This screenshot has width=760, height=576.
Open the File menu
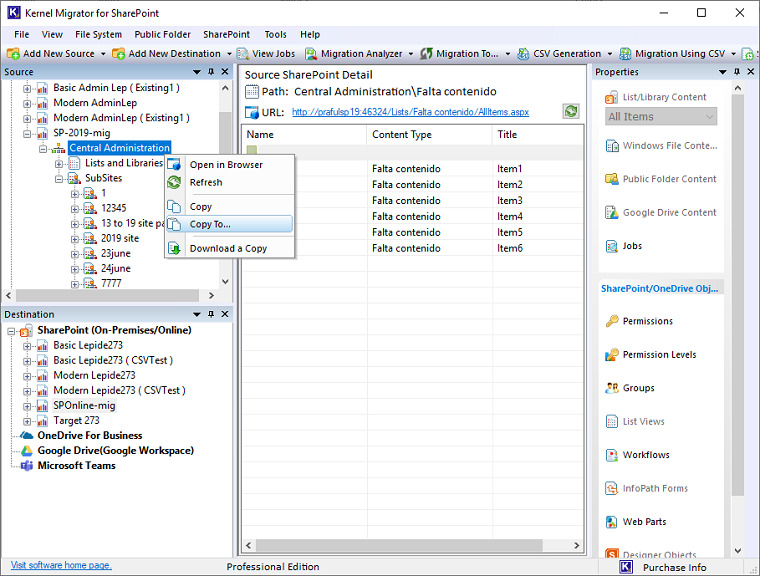click(21, 34)
